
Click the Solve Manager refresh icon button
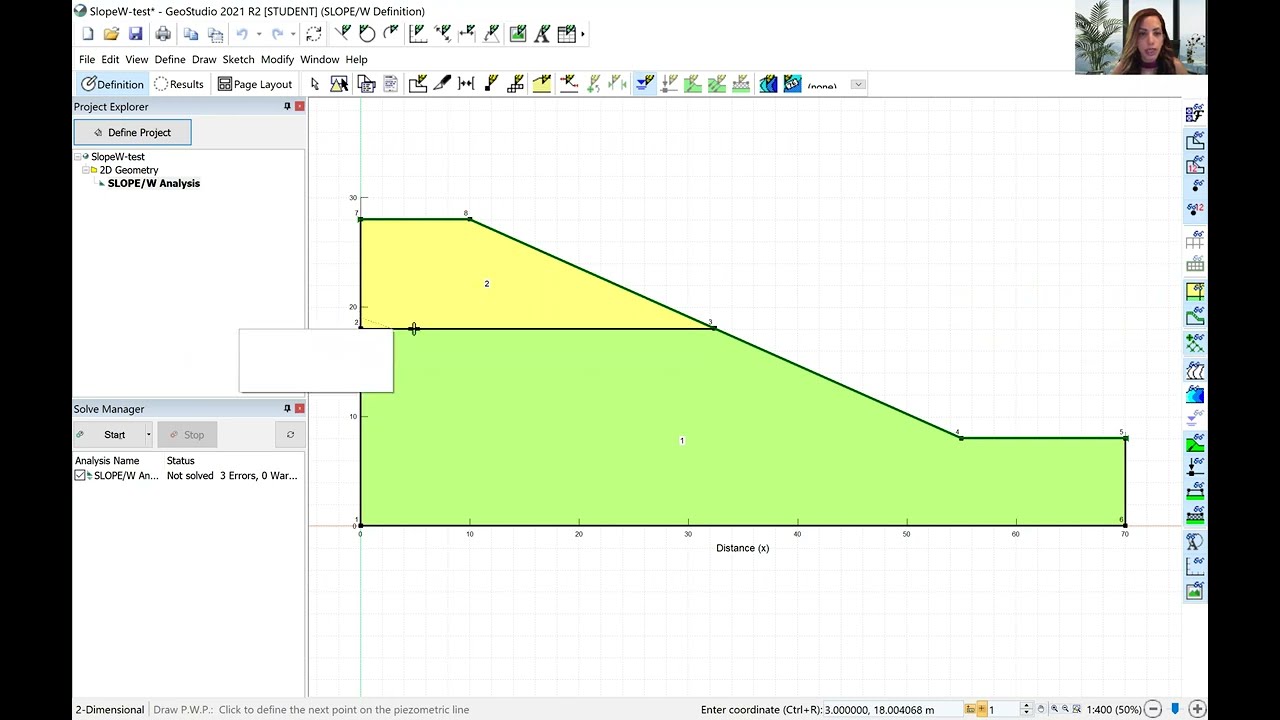(x=290, y=435)
